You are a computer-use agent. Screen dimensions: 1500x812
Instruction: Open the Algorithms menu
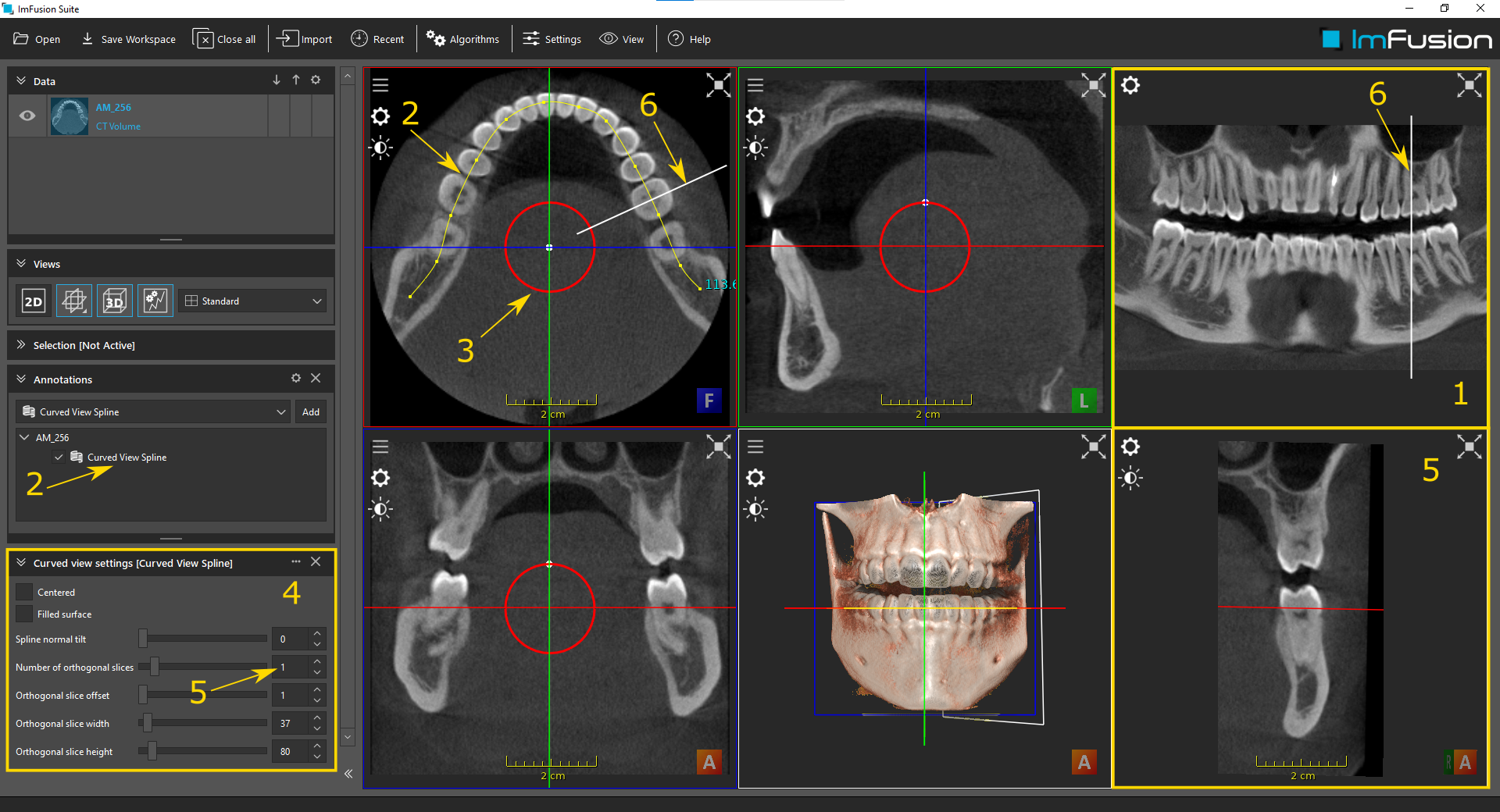(x=463, y=39)
